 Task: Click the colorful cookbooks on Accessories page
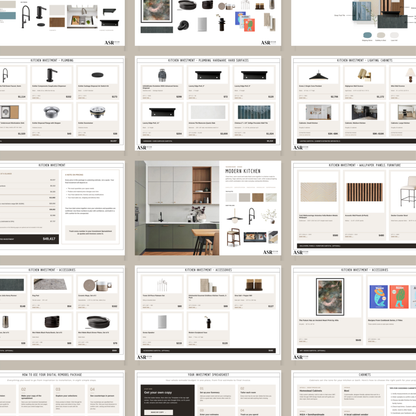click(393, 296)
